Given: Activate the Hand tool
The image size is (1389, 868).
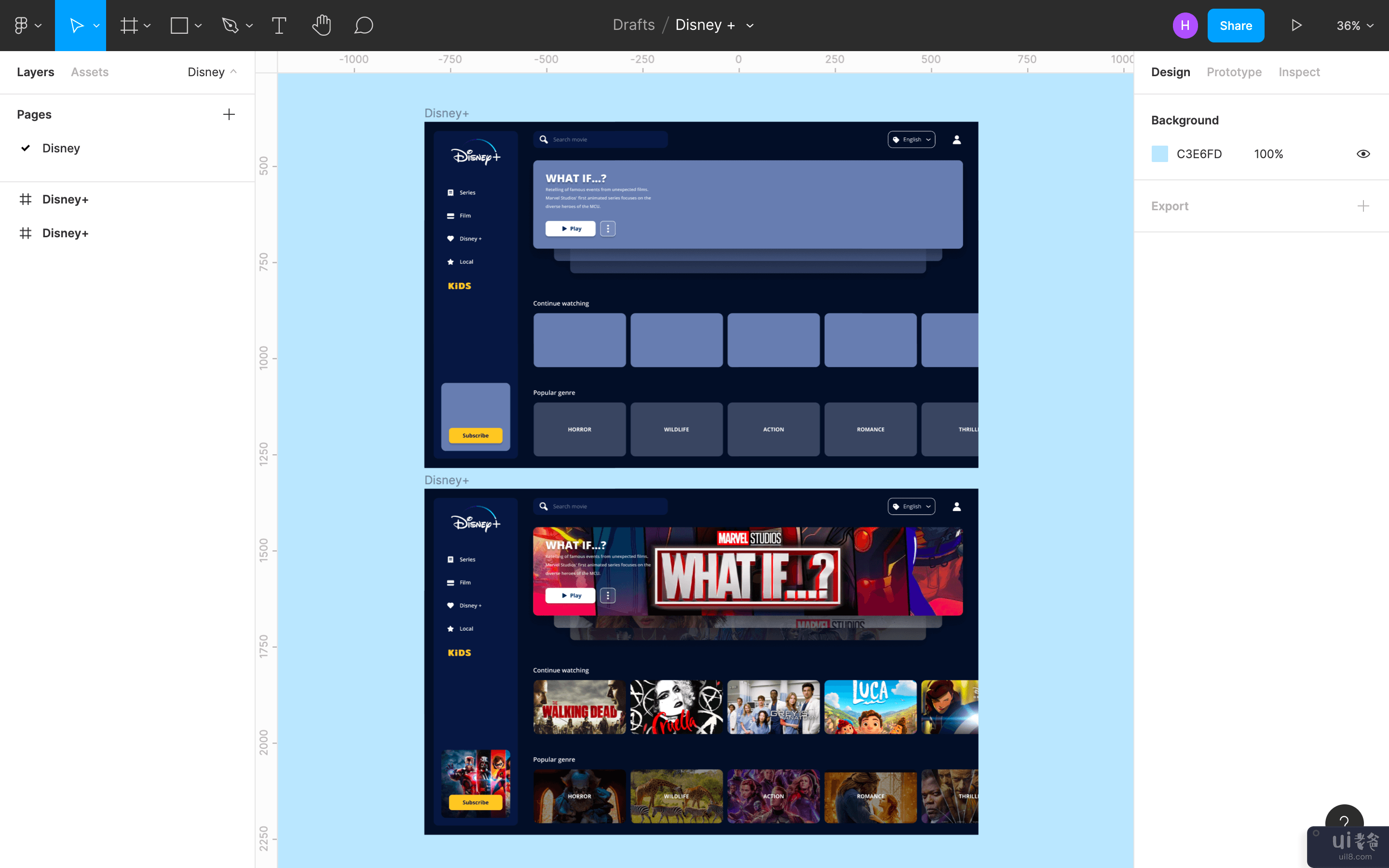Looking at the screenshot, I should coord(321,25).
